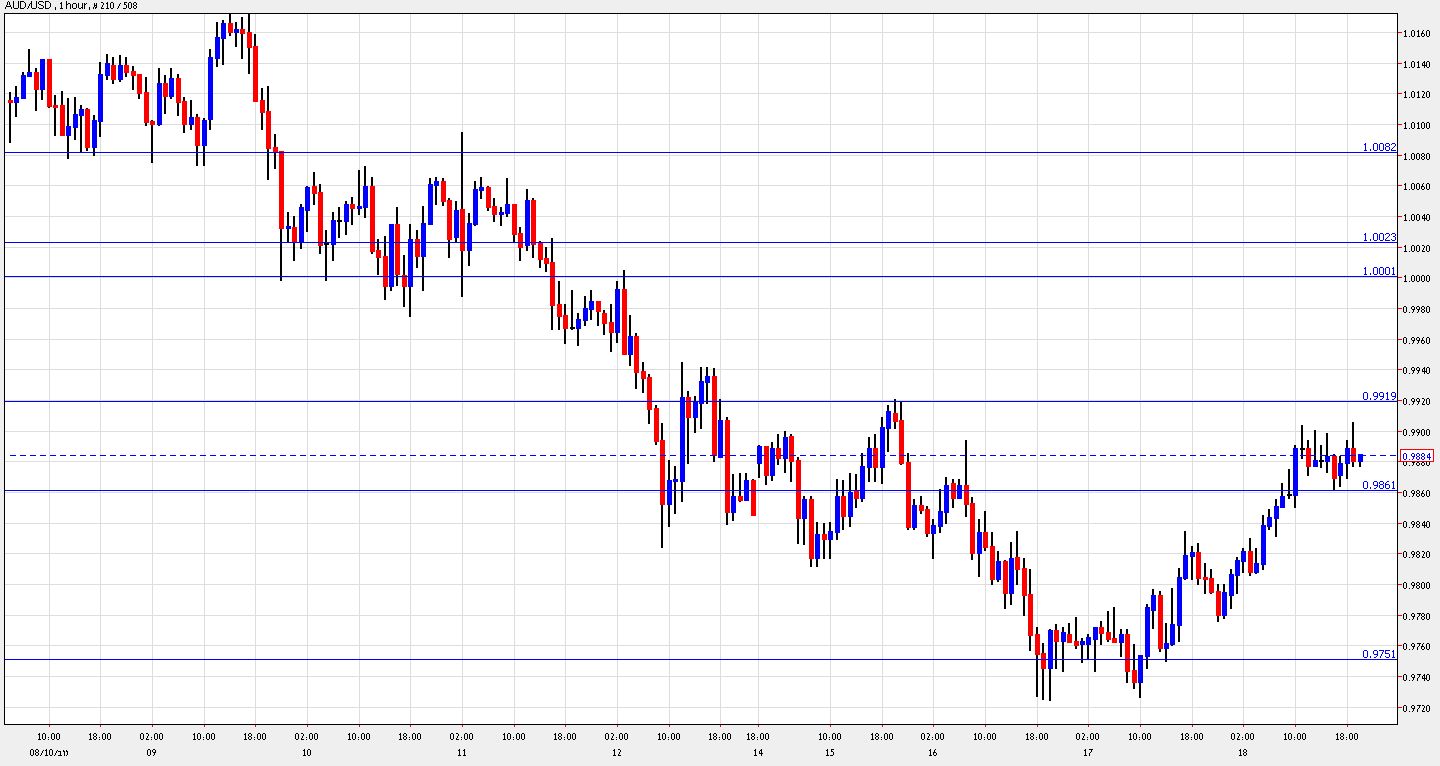Click date marker 18 on time axis

coord(1242,752)
